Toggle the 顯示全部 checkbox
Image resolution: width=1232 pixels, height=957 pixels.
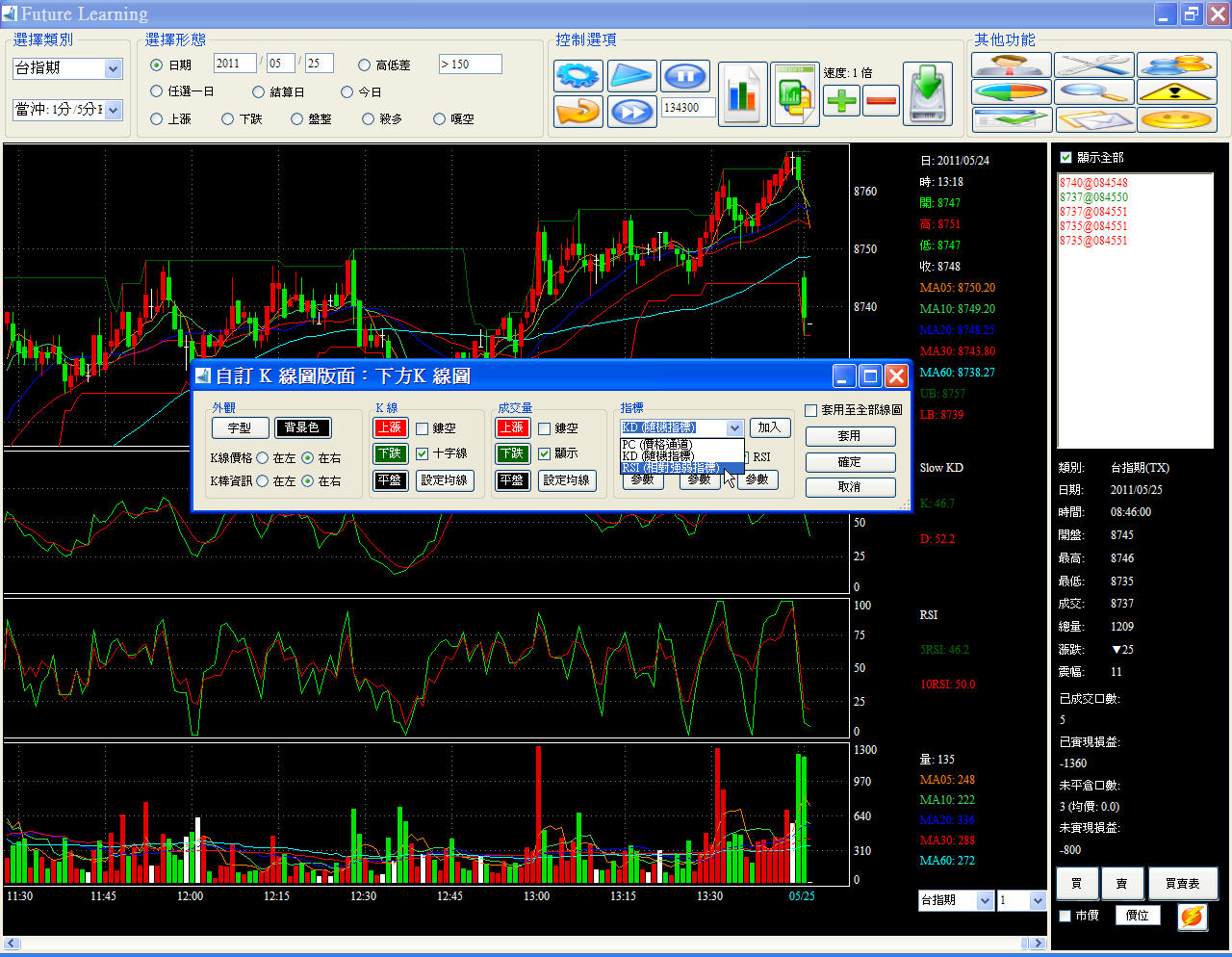(x=1065, y=158)
